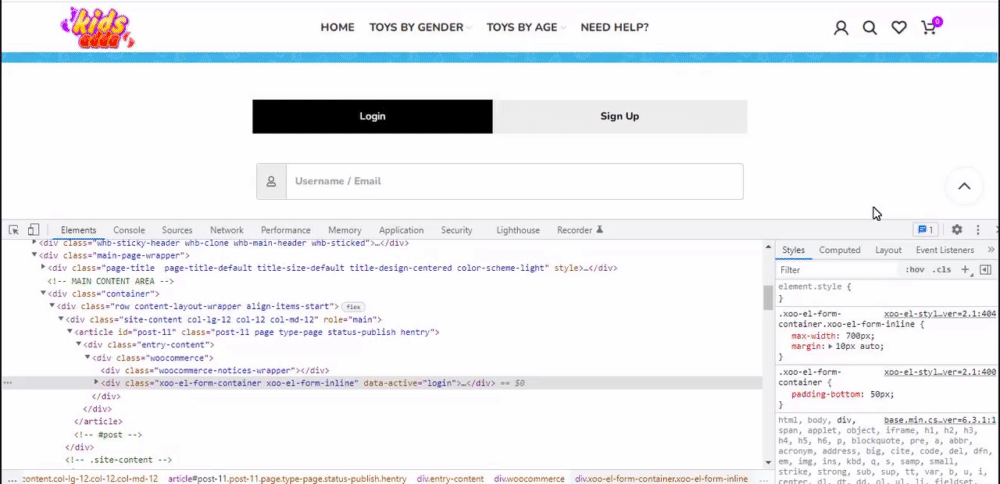Click the Elements panel vertical scrollbar thumb
Screen dimensions: 1000x484
click(768, 298)
